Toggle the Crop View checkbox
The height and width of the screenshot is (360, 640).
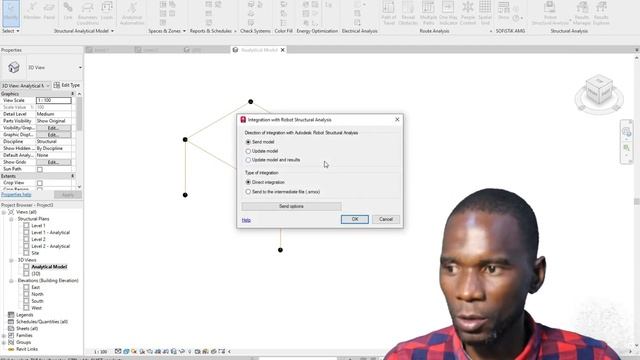point(40,183)
